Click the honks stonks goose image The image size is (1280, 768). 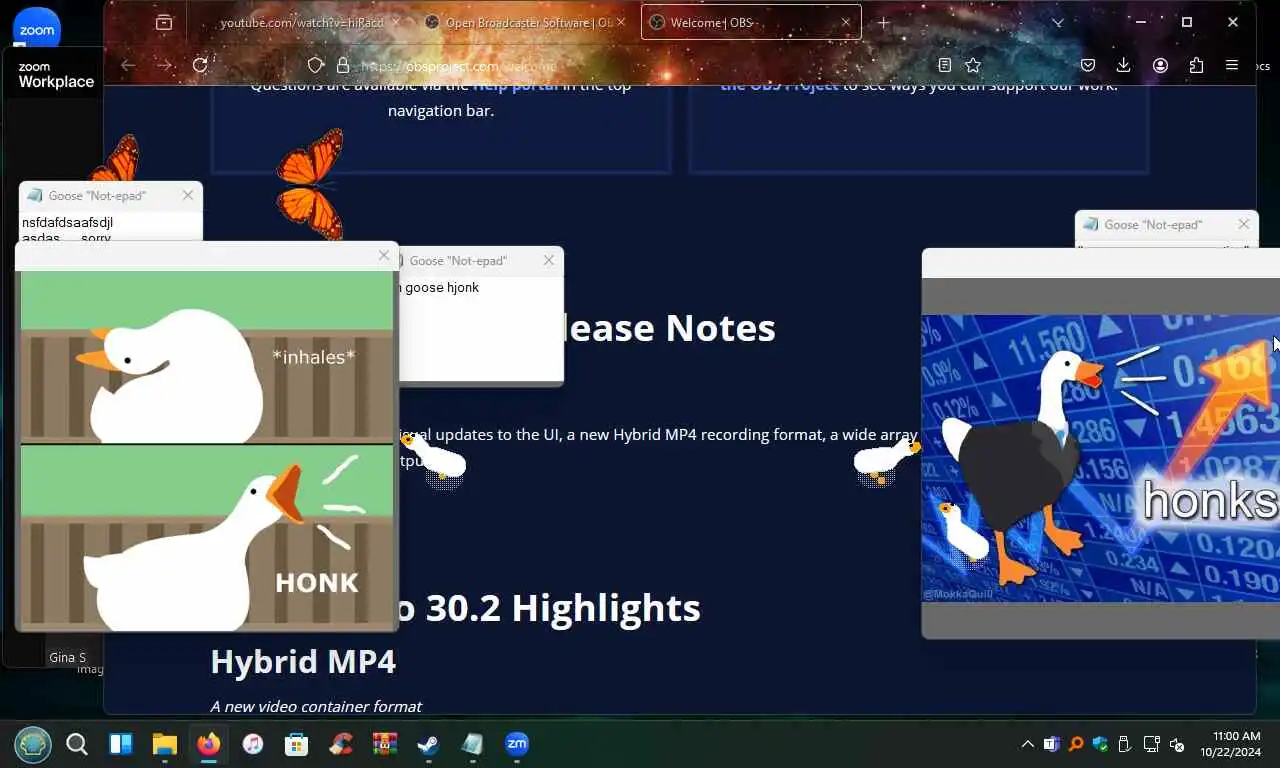[x=1100, y=458]
